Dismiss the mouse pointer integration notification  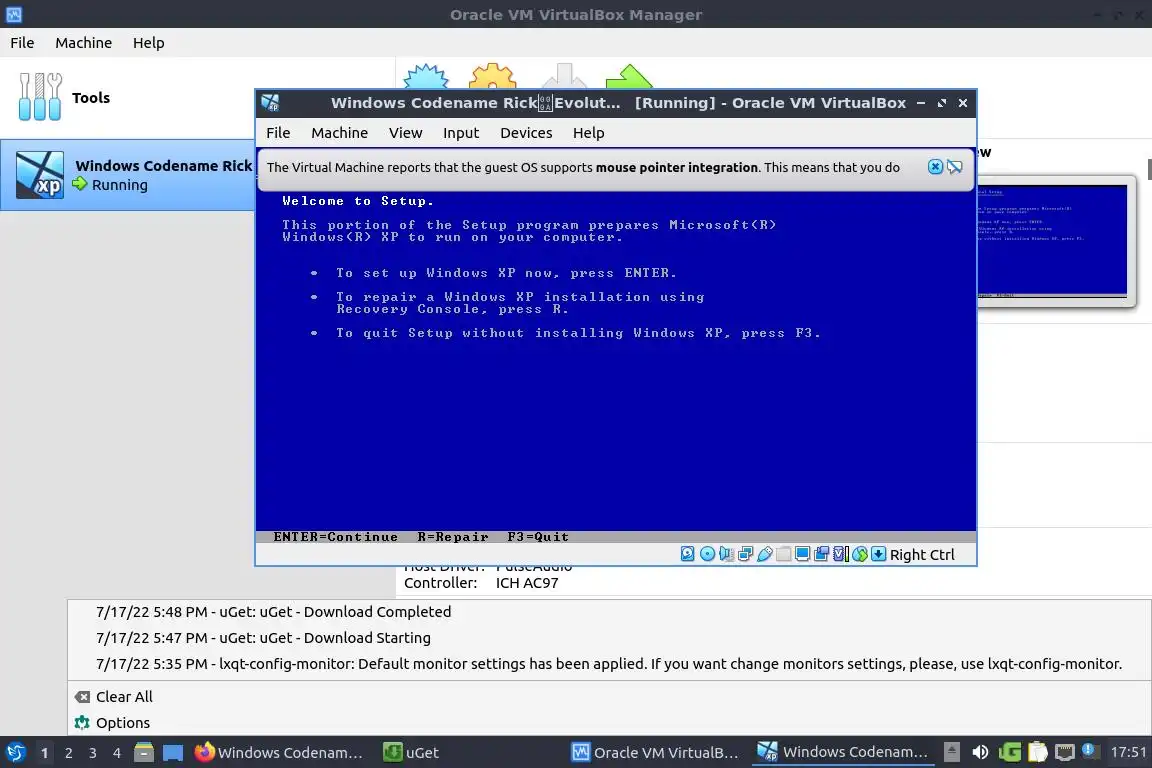click(935, 167)
